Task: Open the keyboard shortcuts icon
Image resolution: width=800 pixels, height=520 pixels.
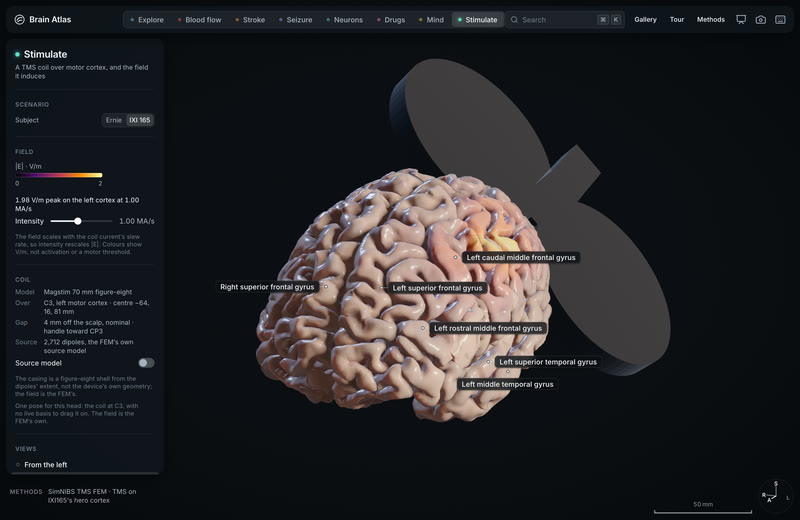Action: (780, 19)
